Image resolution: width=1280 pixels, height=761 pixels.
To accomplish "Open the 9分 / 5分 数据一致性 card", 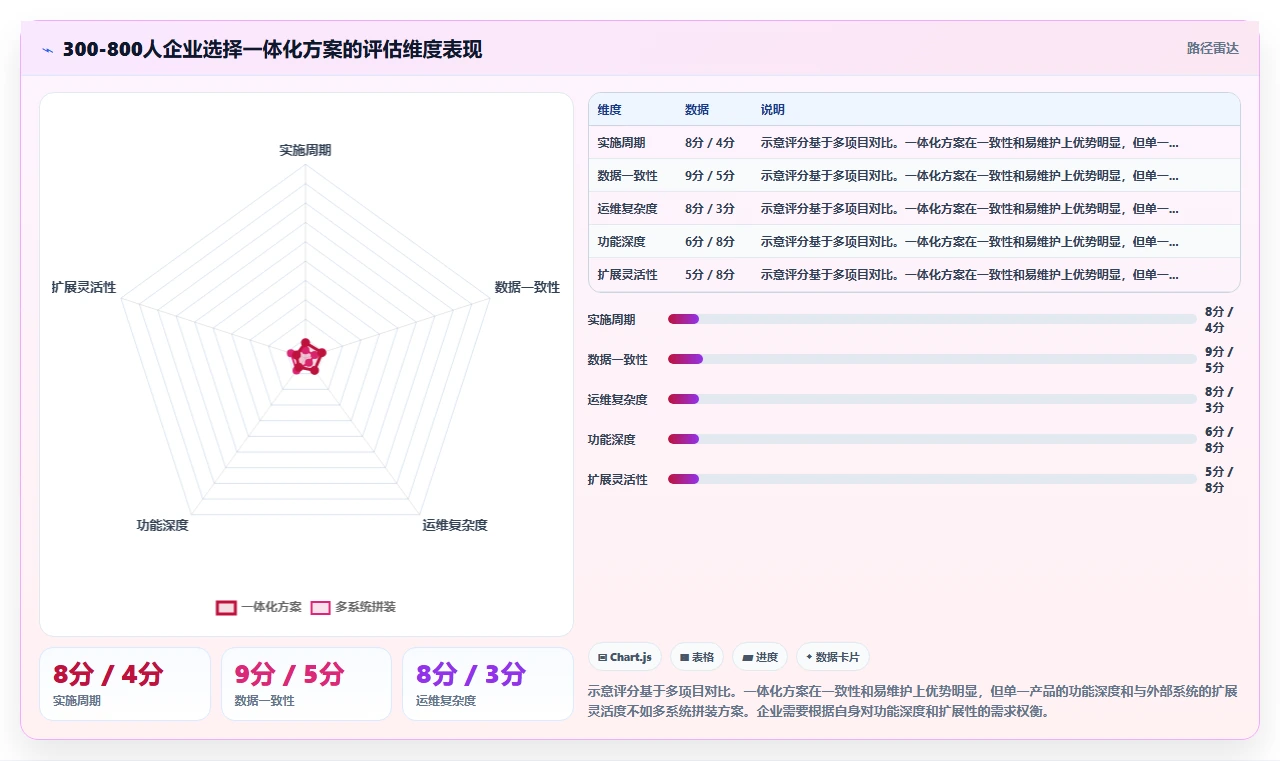I will pyautogui.click(x=306, y=684).
